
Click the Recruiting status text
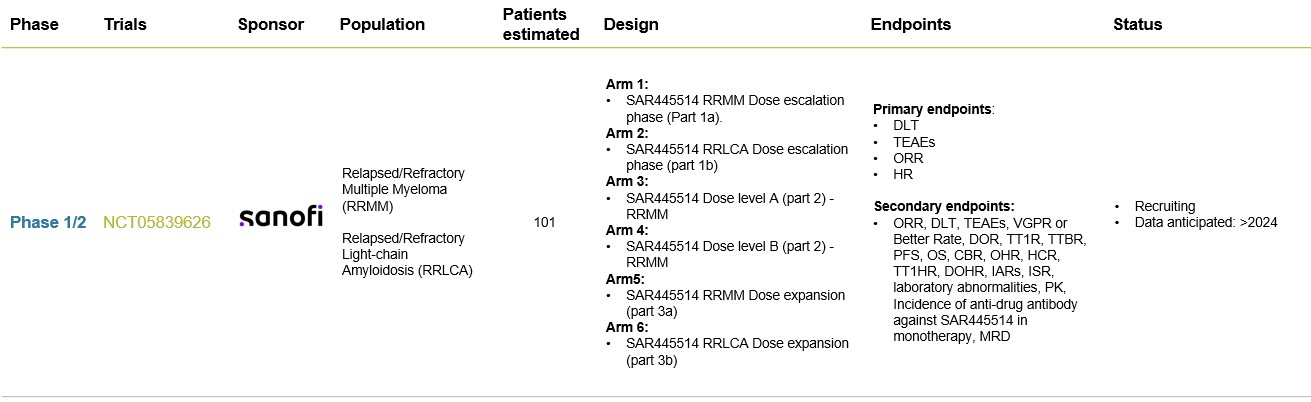[1165, 206]
